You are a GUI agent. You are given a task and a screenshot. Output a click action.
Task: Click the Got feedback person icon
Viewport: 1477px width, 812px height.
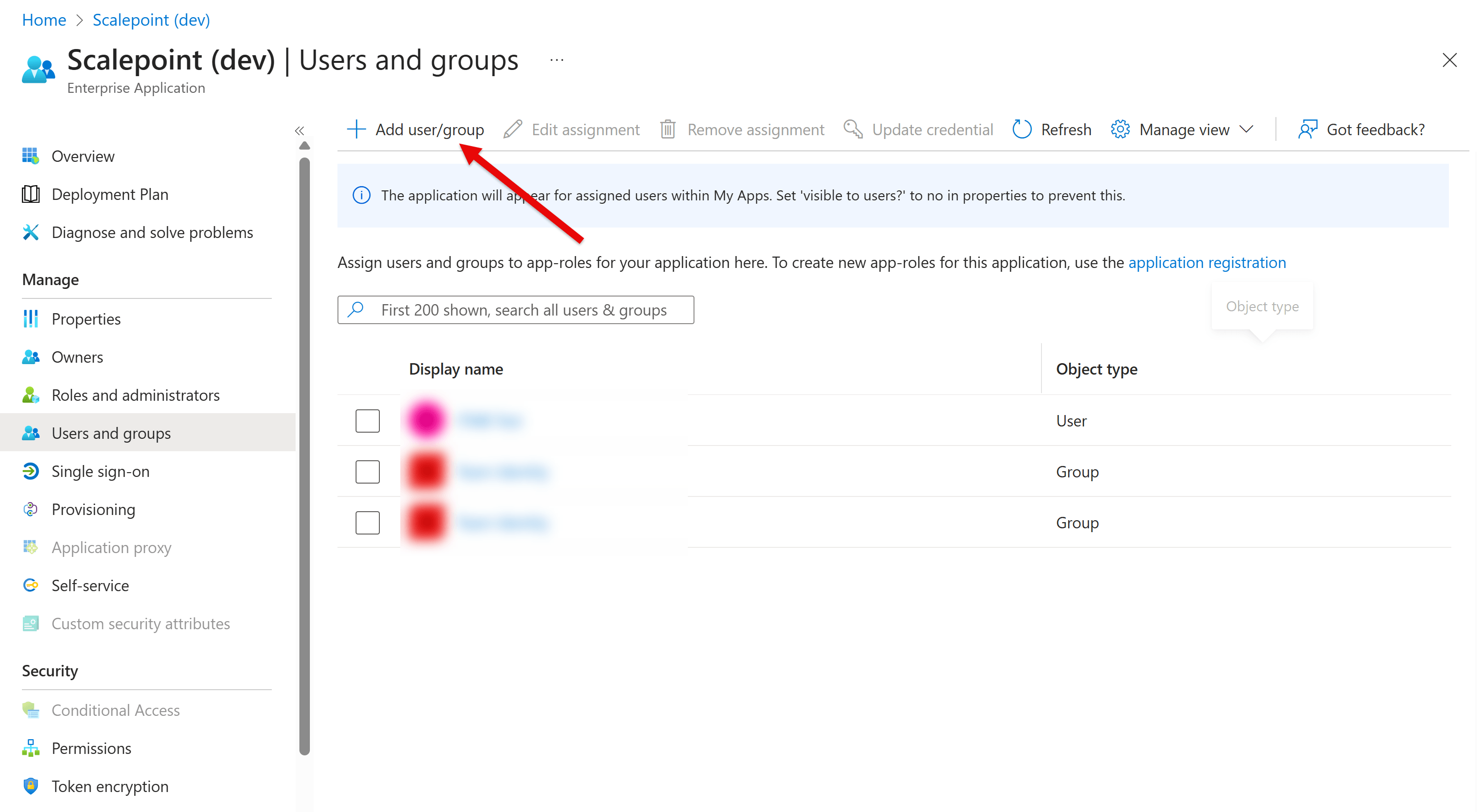[x=1307, y=129]
